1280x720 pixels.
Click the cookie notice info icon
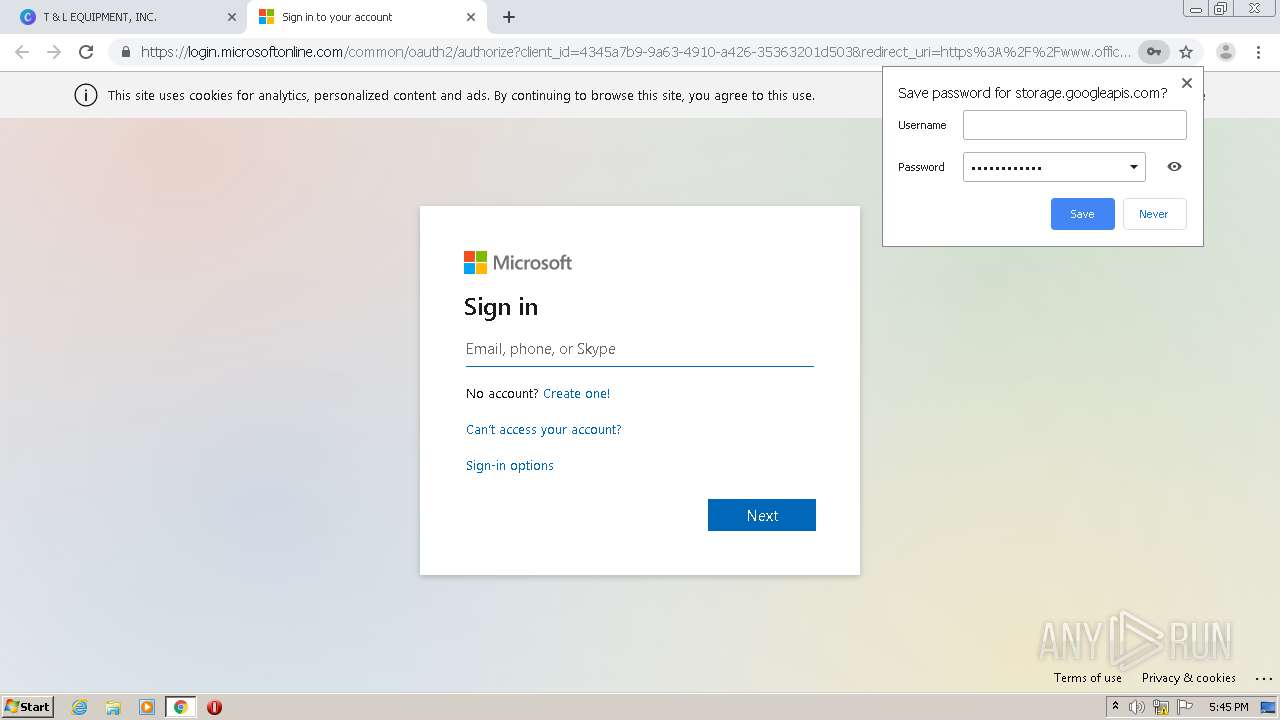point(86,95)
